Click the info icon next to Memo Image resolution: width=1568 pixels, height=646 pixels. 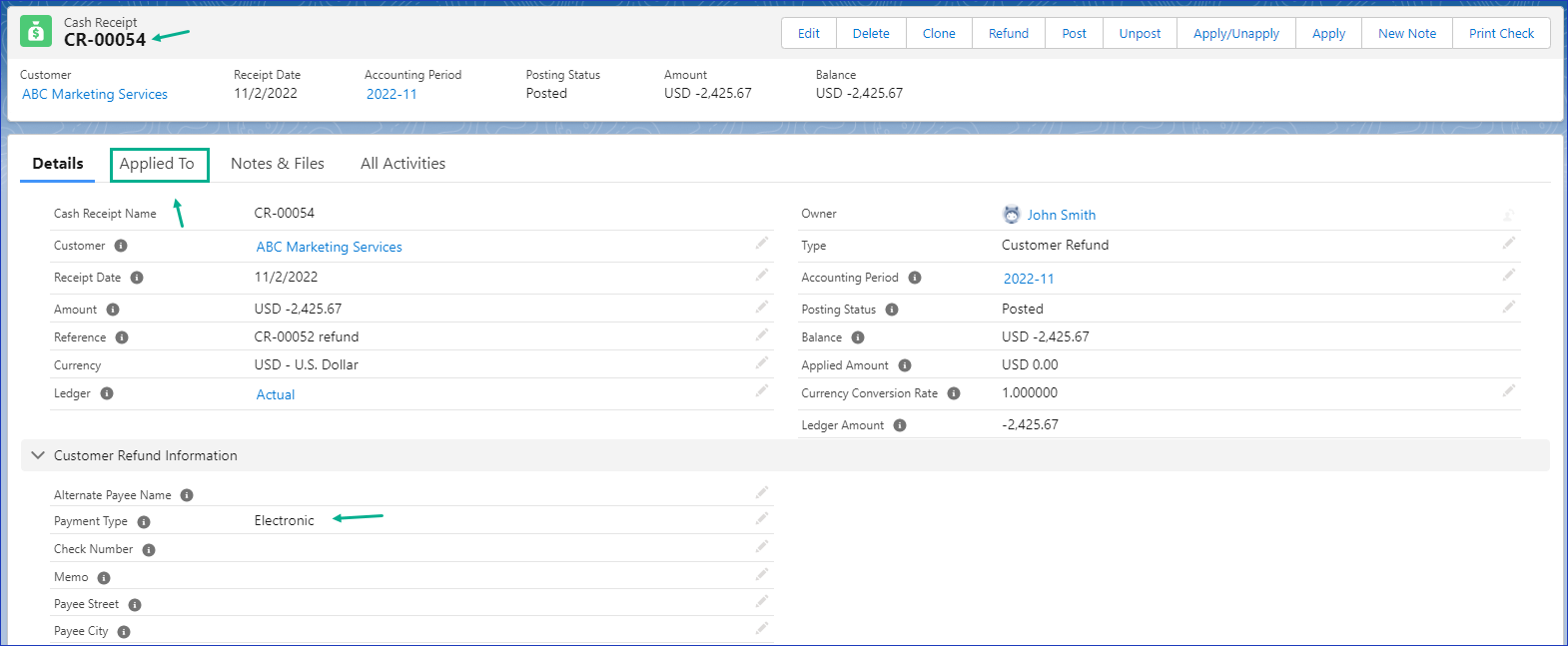[104, 578]
